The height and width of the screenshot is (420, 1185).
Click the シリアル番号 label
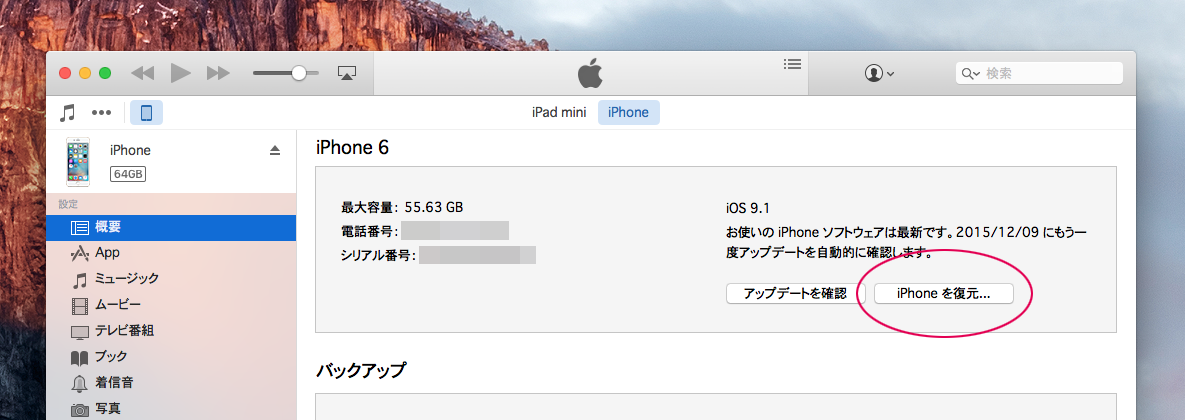pos(379,255)
